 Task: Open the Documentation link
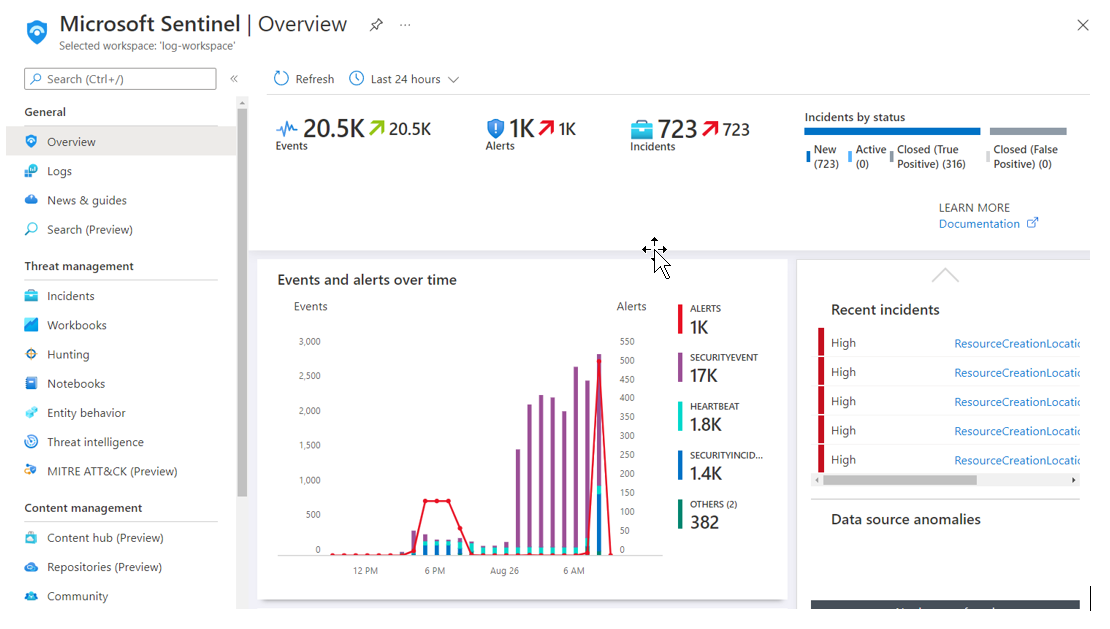click(979, 224)
